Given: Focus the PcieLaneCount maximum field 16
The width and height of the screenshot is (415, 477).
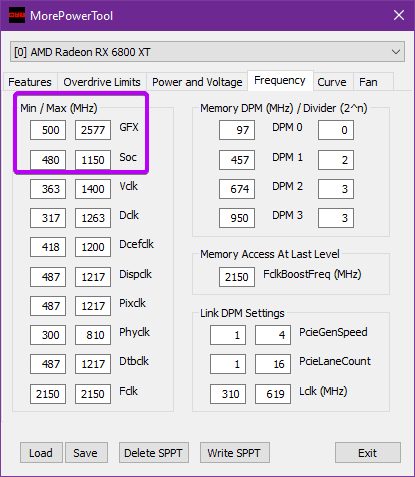Looking at the screenshot, I should point(273,364).
